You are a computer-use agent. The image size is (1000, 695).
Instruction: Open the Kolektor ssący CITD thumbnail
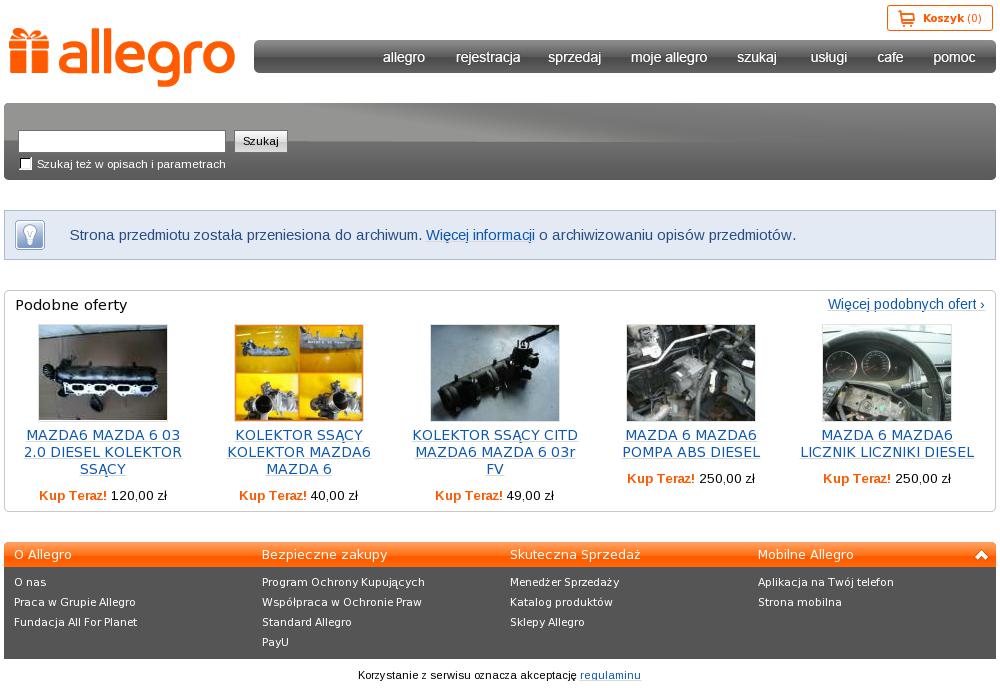[x=495, y=372]
